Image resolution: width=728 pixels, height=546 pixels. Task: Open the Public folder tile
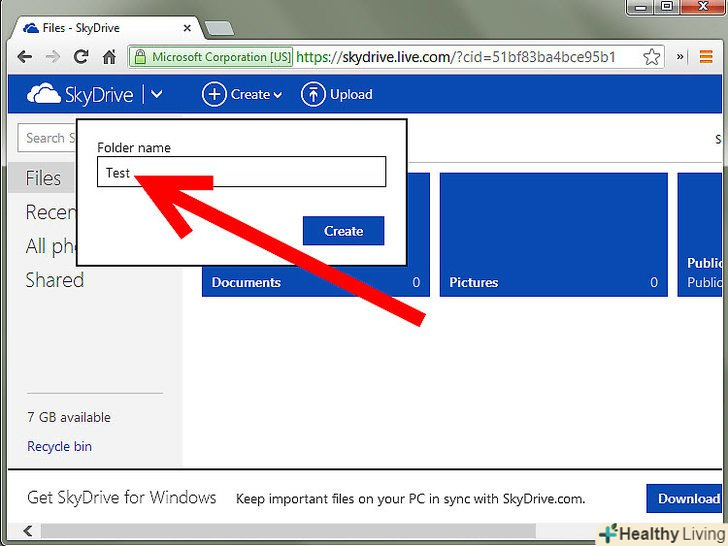click(x=700, y=234)
